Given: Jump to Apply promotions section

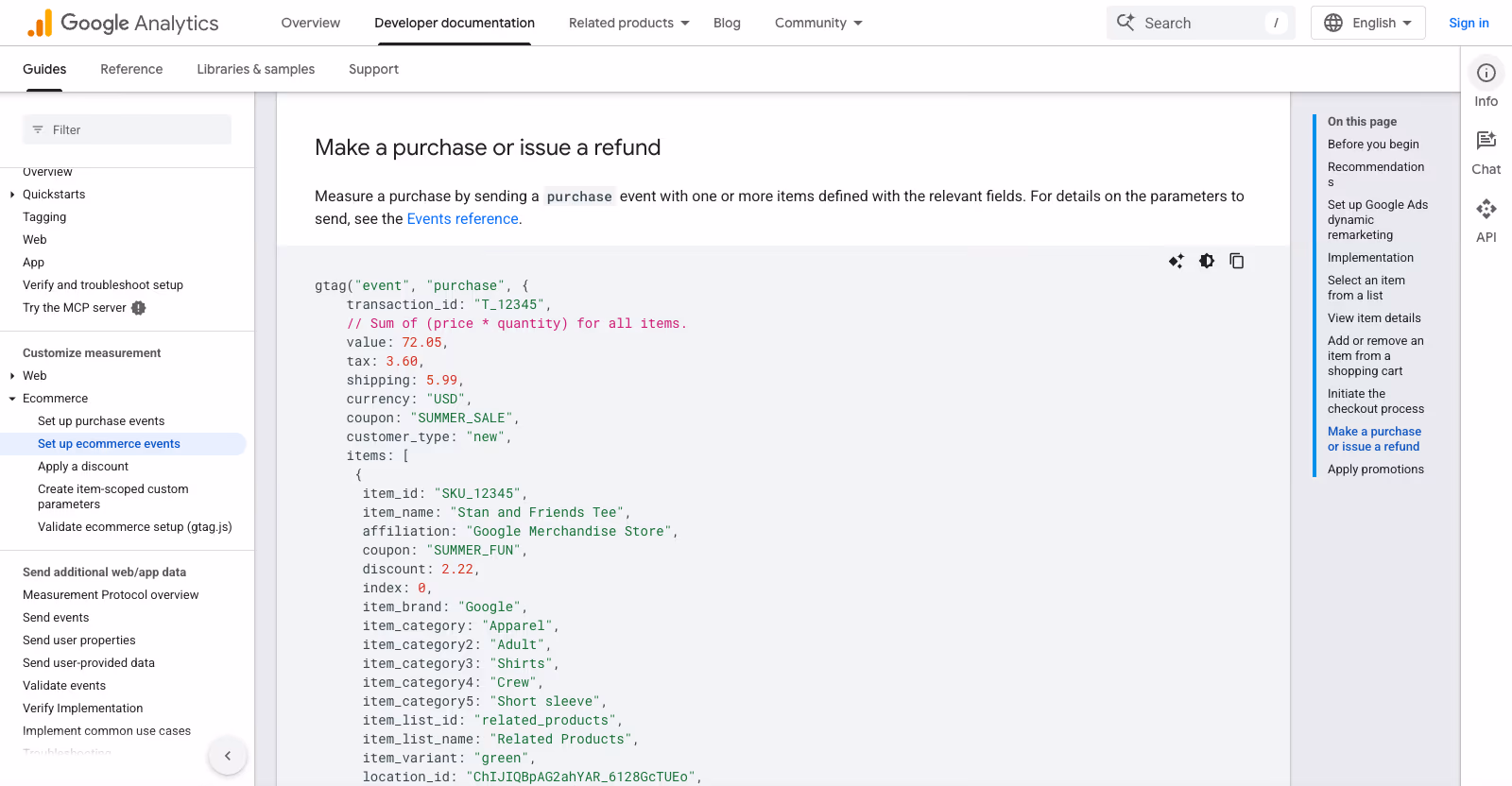Looking at the screenshot, I should click(x=1376, y=470).
